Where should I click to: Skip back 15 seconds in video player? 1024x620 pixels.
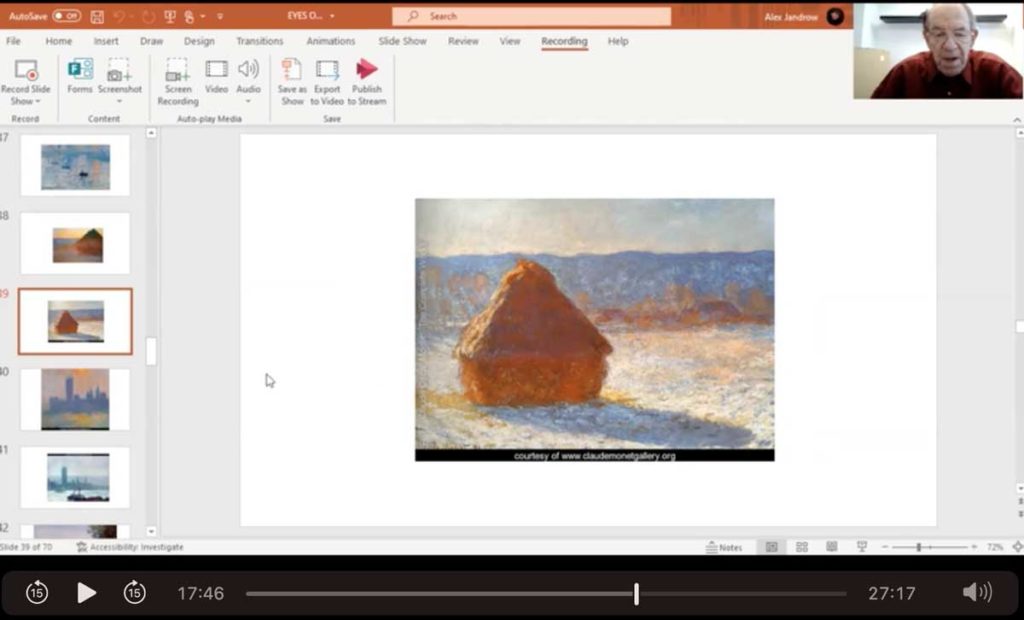tap(37, 593)
